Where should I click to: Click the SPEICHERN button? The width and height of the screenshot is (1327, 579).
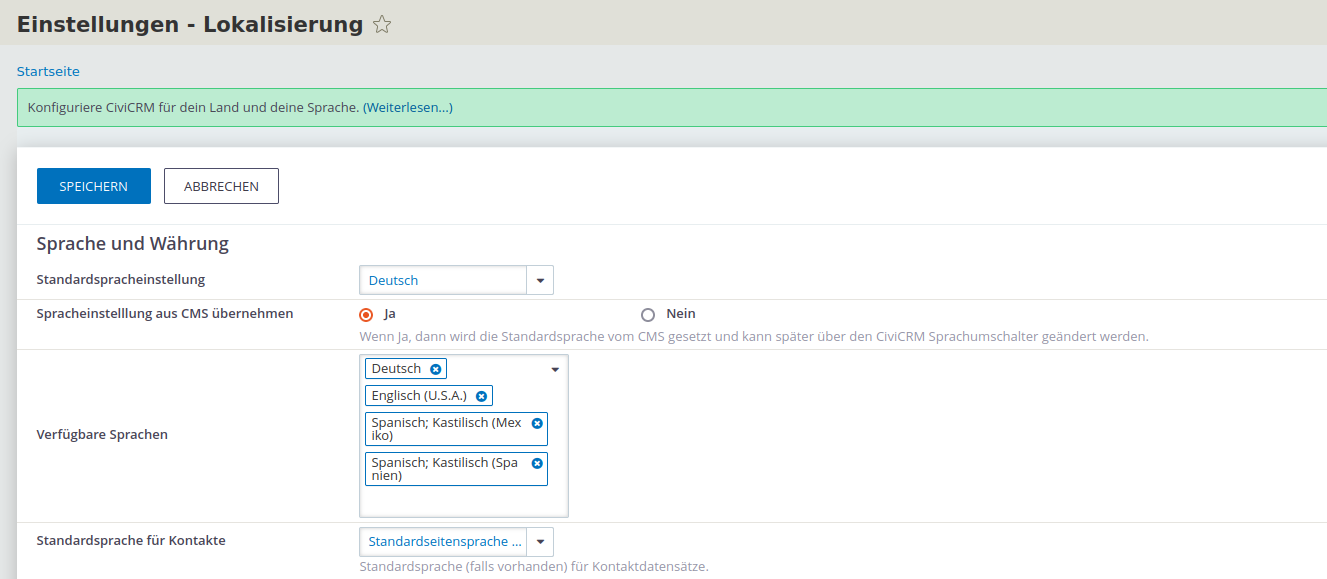click(x=93, y=185)
